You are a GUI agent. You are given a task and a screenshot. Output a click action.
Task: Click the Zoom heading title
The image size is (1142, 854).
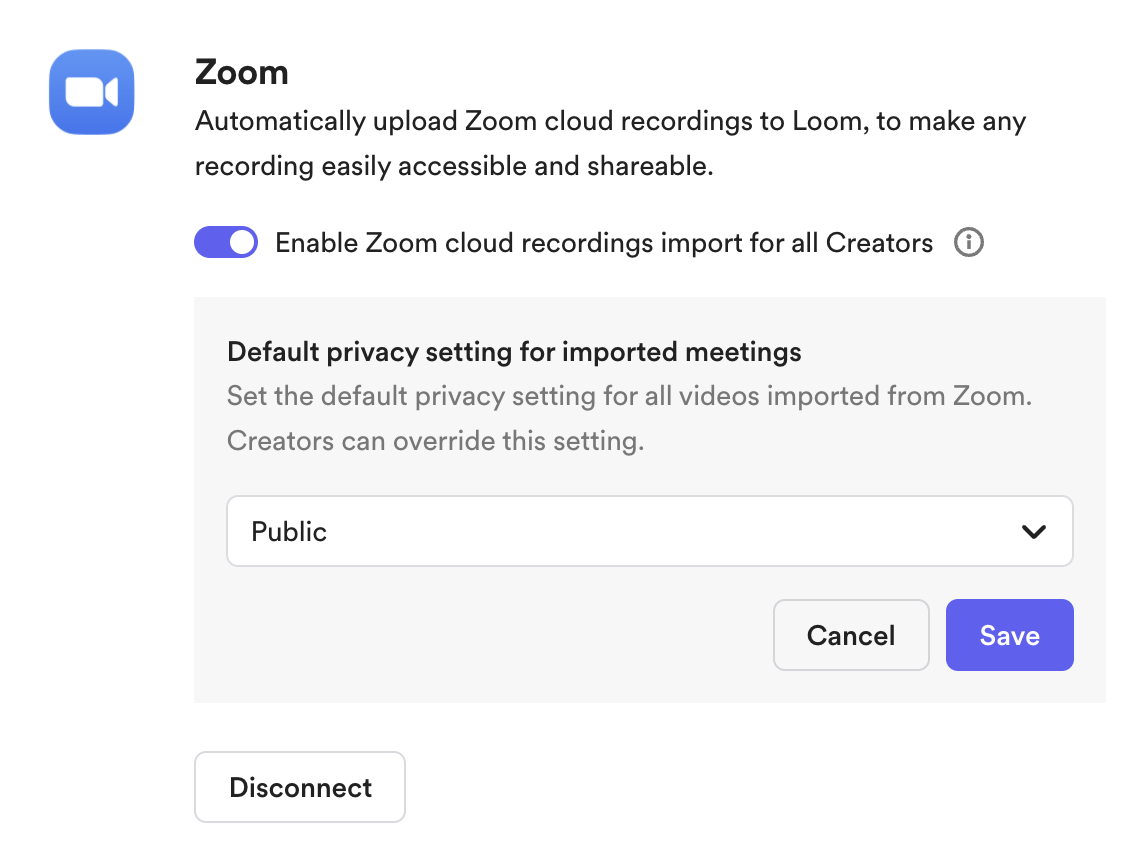coord(241,72)
